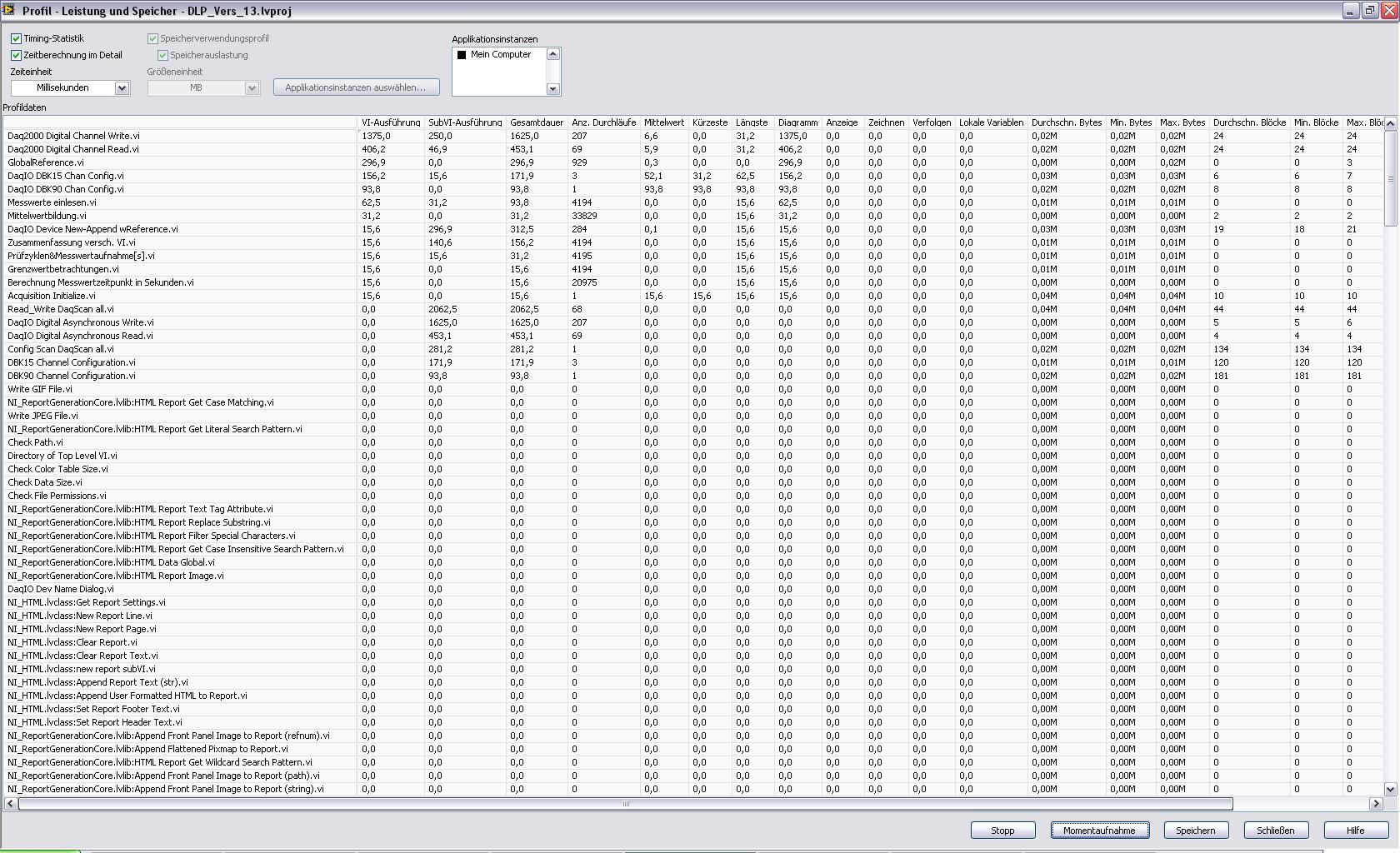Image resolution: width=1400 pixels, height=853 pixels.
Task: Click the Längste column header
Action: pos(752,122)
